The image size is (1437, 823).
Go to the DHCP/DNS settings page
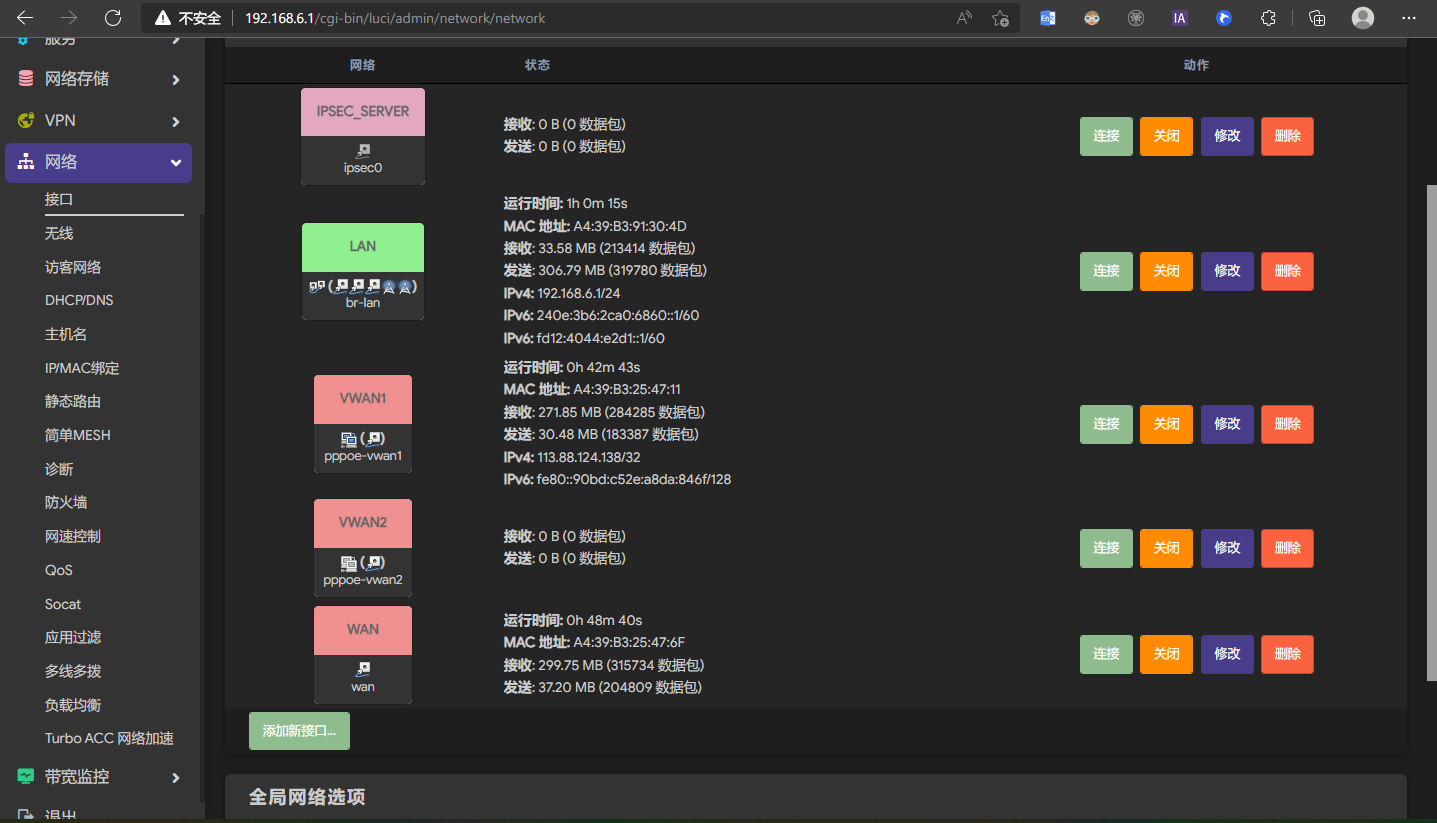80,300
